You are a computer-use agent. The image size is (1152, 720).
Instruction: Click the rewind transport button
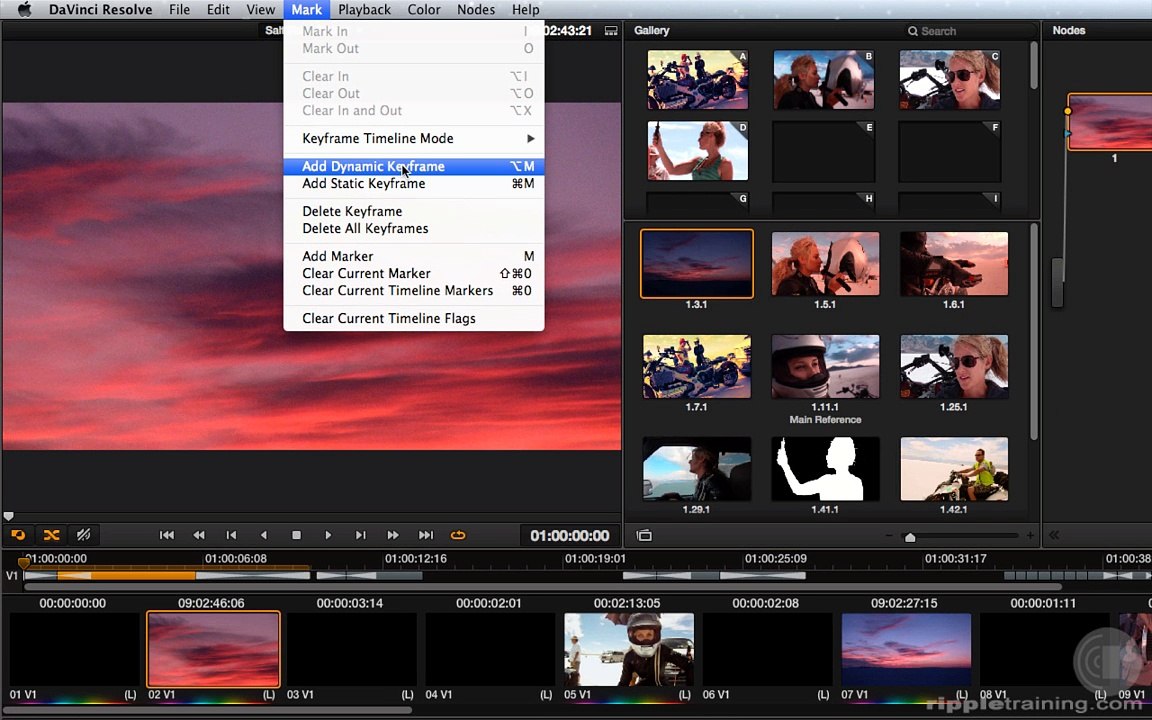(x=198, y=535)
